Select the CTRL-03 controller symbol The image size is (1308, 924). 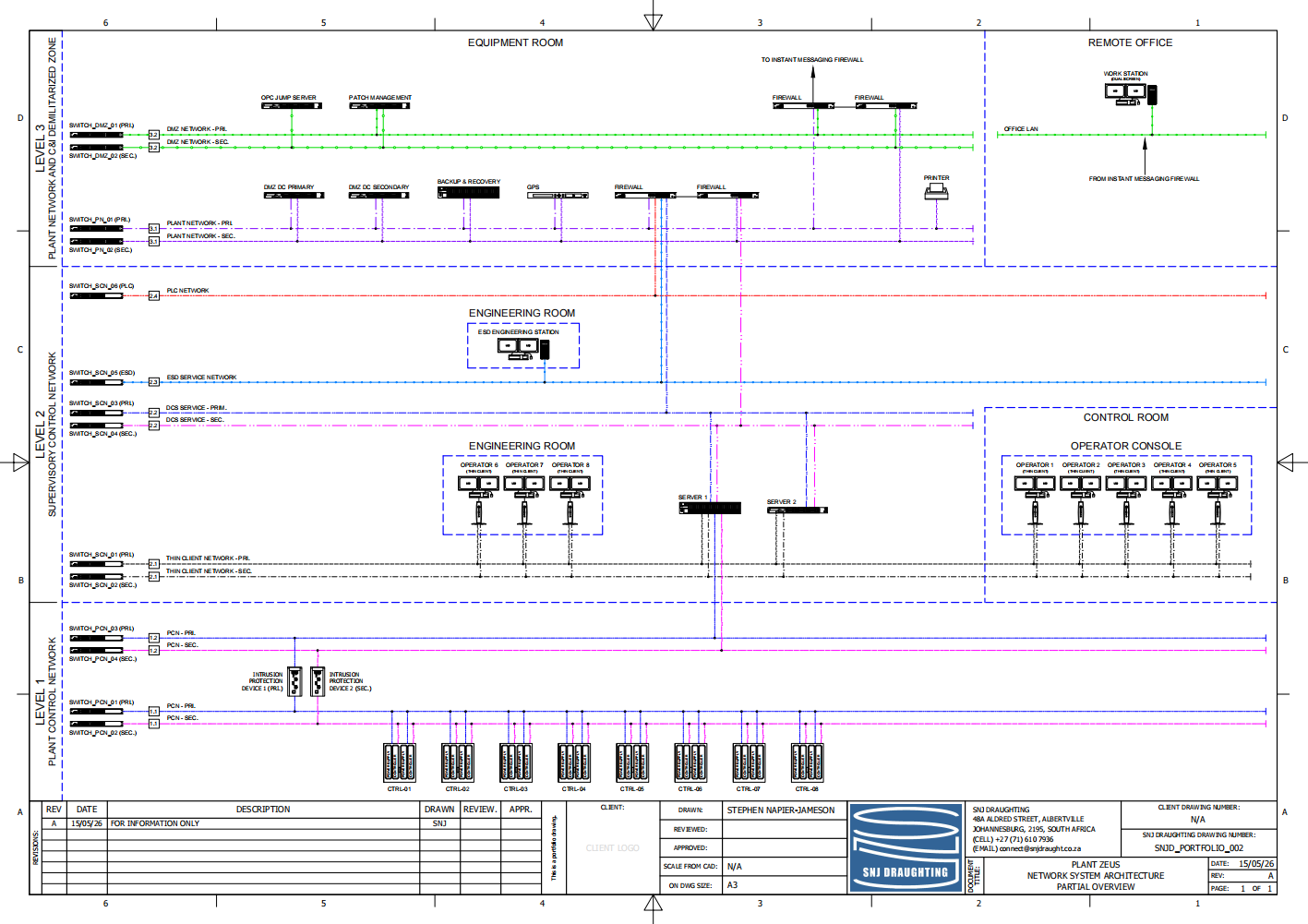tap(515, 762)
